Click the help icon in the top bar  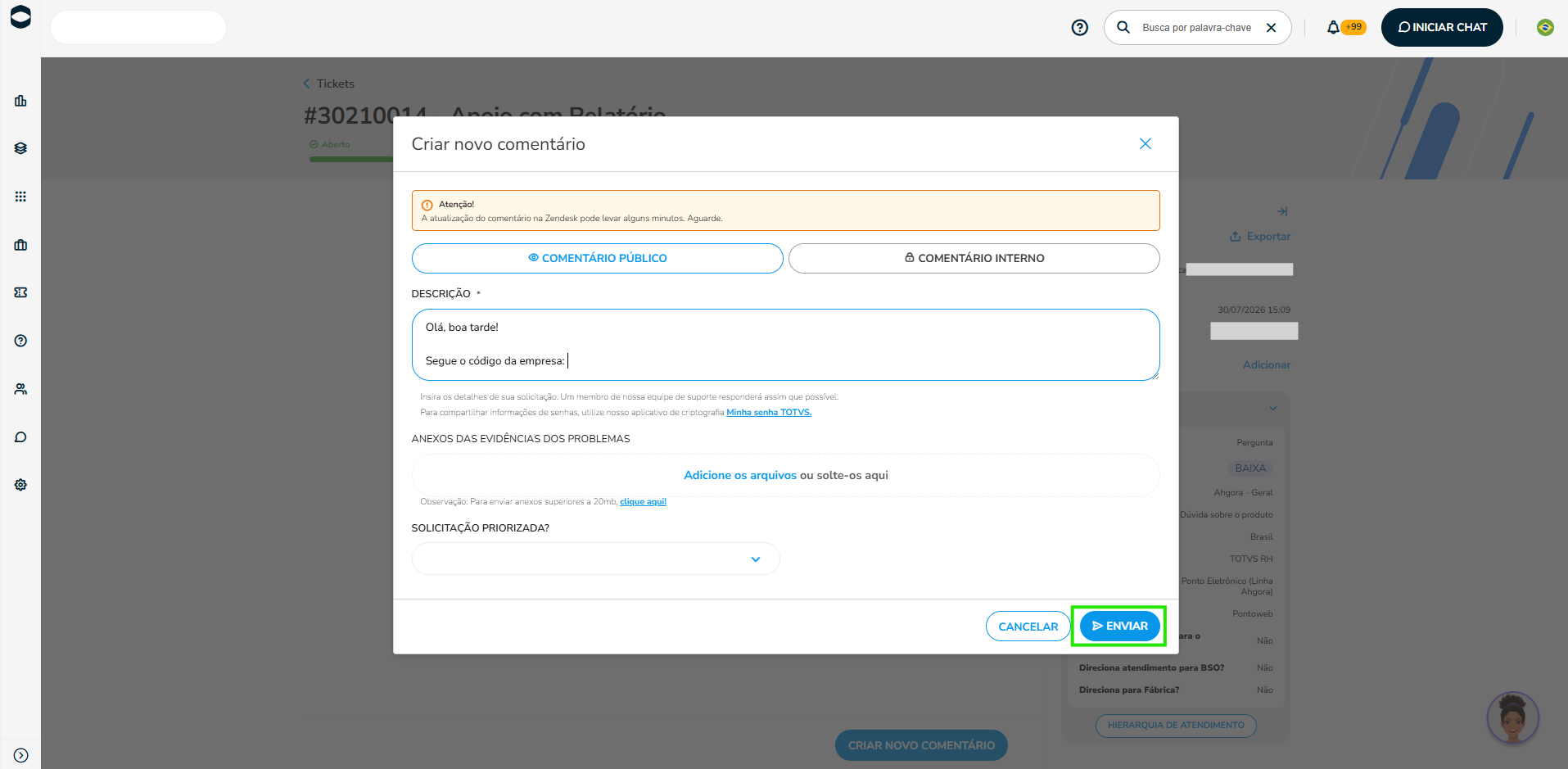tap(1080, 28)
